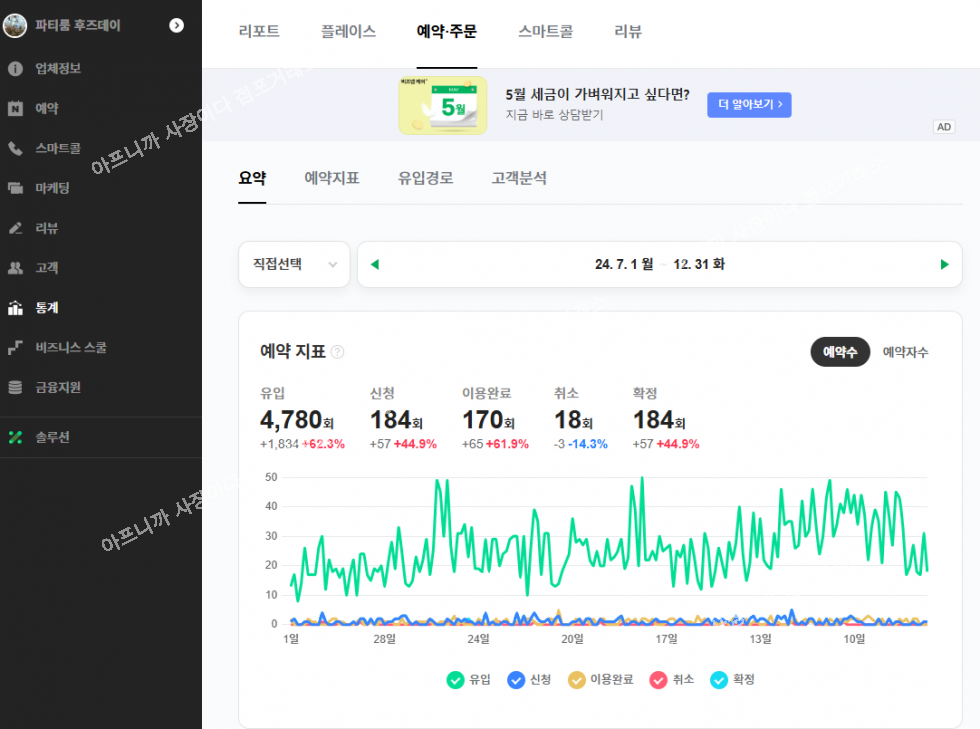This screenshot has height=729, width=980.
Task: Click the date range 24.7.1 – 12.31 field
Action: pos(659,265)
